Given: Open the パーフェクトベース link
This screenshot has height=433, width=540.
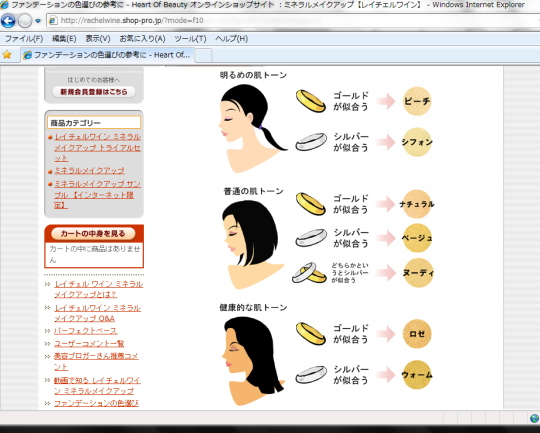Looking at the screenshot, I should coord(85,331).
